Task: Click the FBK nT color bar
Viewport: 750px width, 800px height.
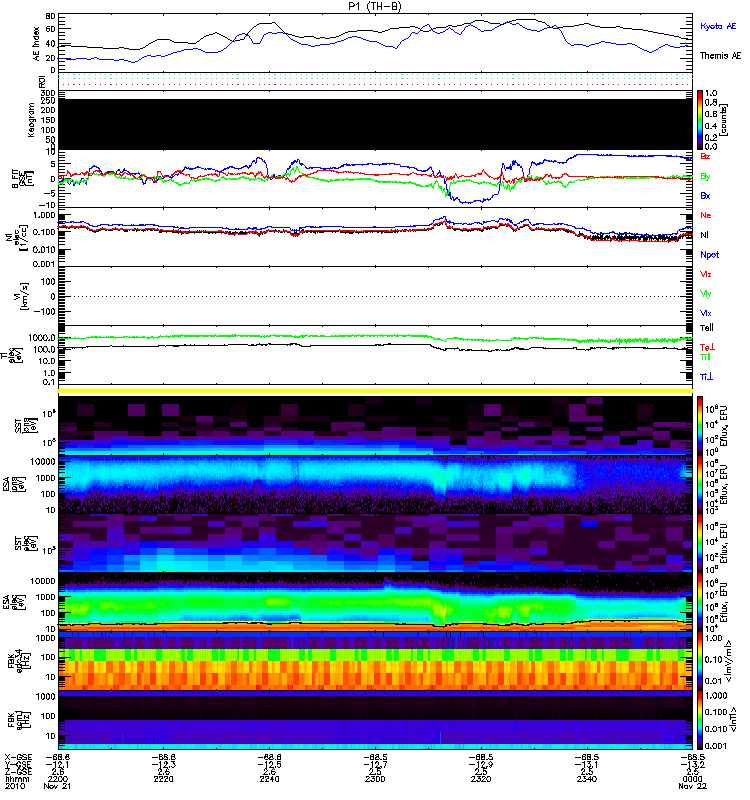Action: (x=700, y=720)
